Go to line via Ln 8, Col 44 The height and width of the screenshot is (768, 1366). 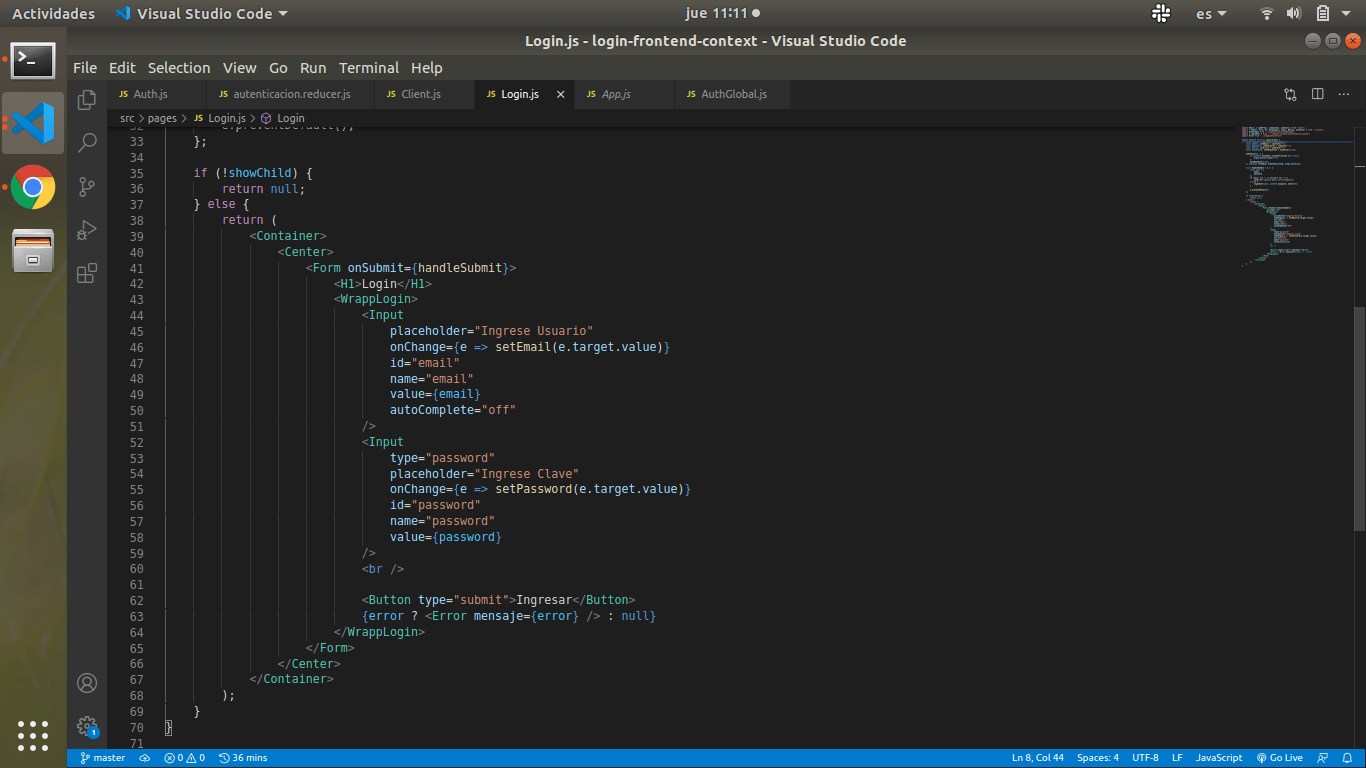point(1038,758)
